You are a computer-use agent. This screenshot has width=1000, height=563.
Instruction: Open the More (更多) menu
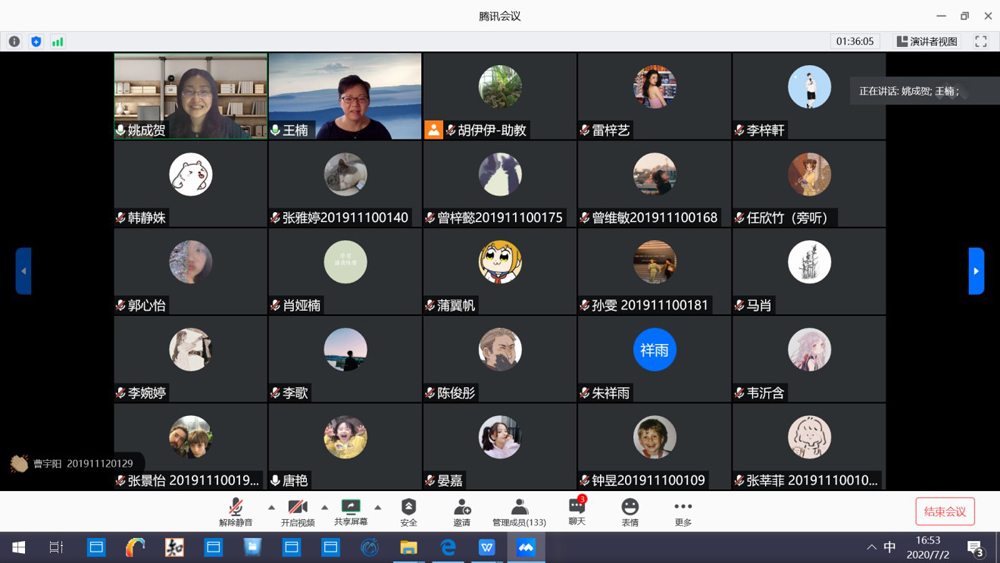(x=683, y=511)
